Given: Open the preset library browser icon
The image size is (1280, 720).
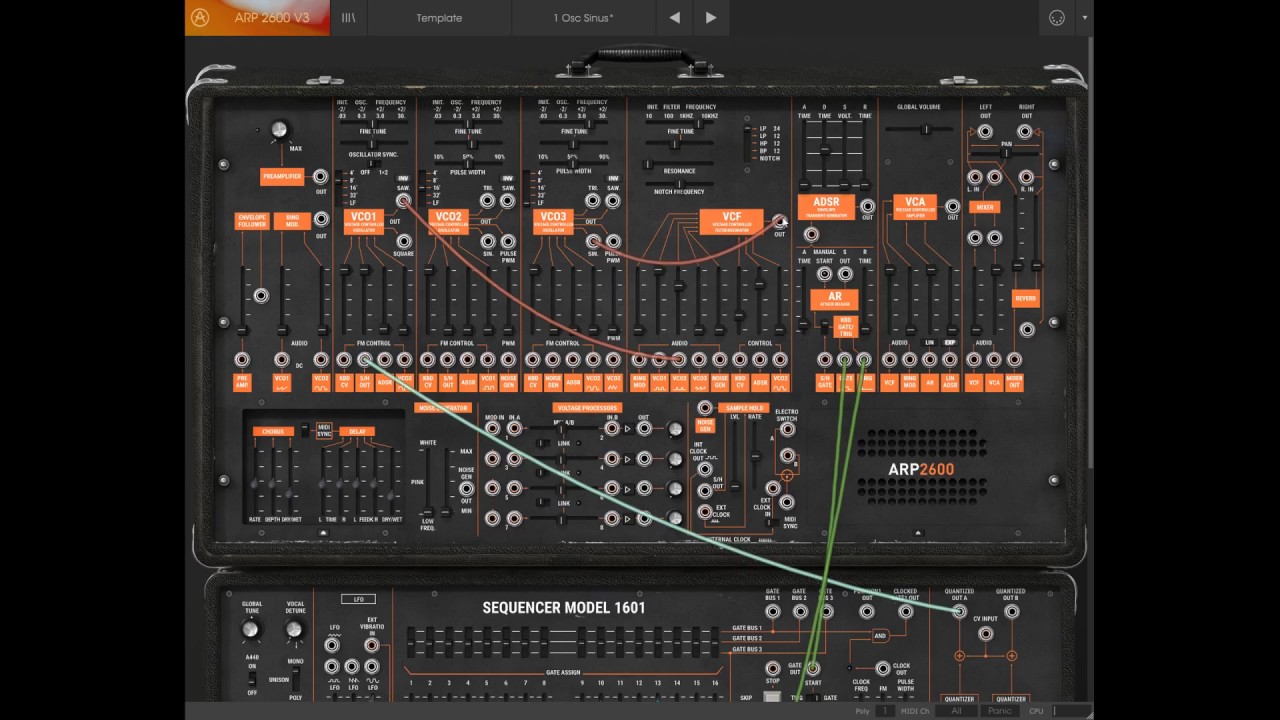Looking at the screenshot, I should pyautogui.click(x=349, y=17).
